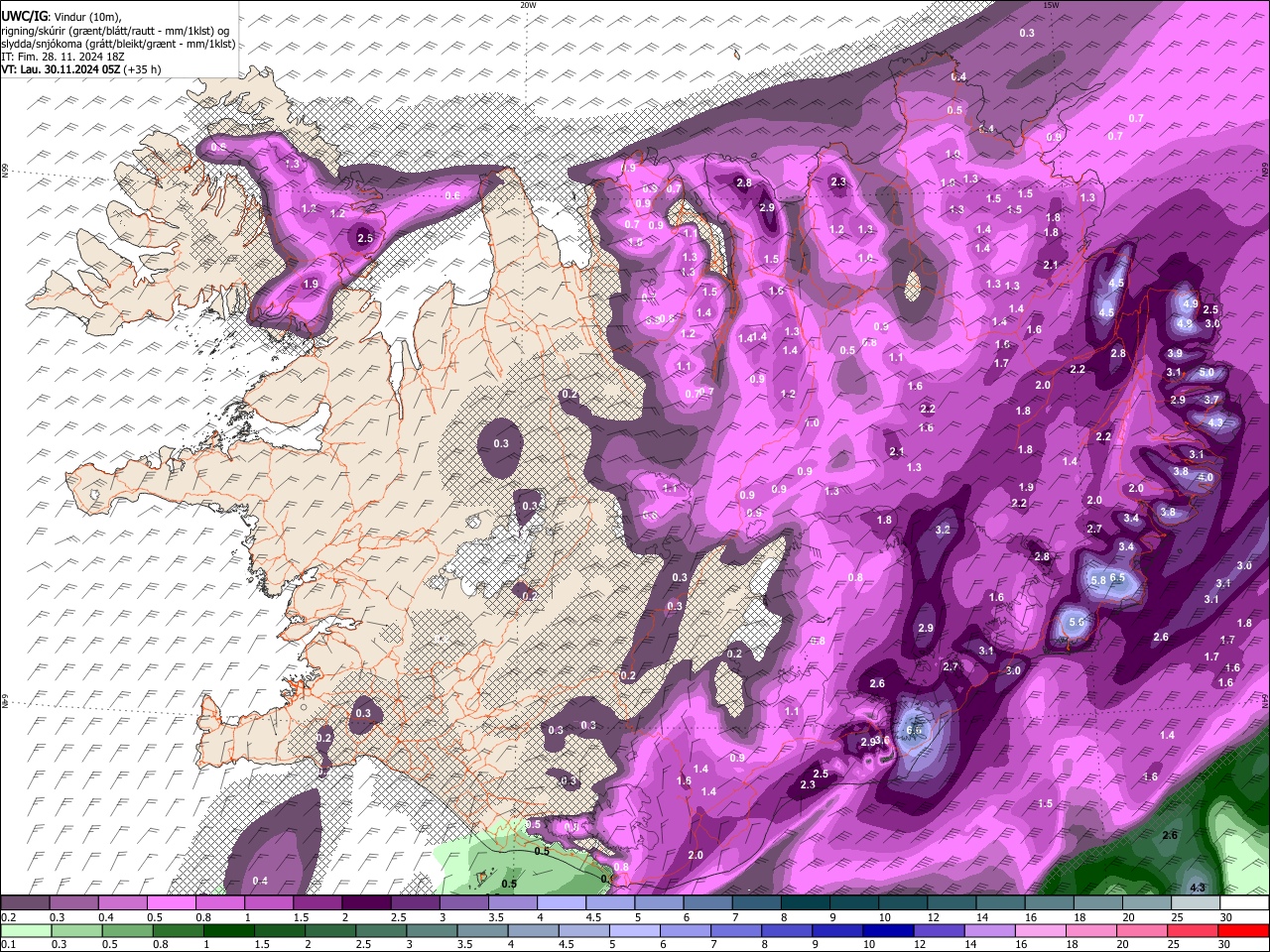Select the "rigning/skúrir (grænt/blátt/rautt" legend description line
Screen dimensions: 1270x952
click(x=115, y=30)
